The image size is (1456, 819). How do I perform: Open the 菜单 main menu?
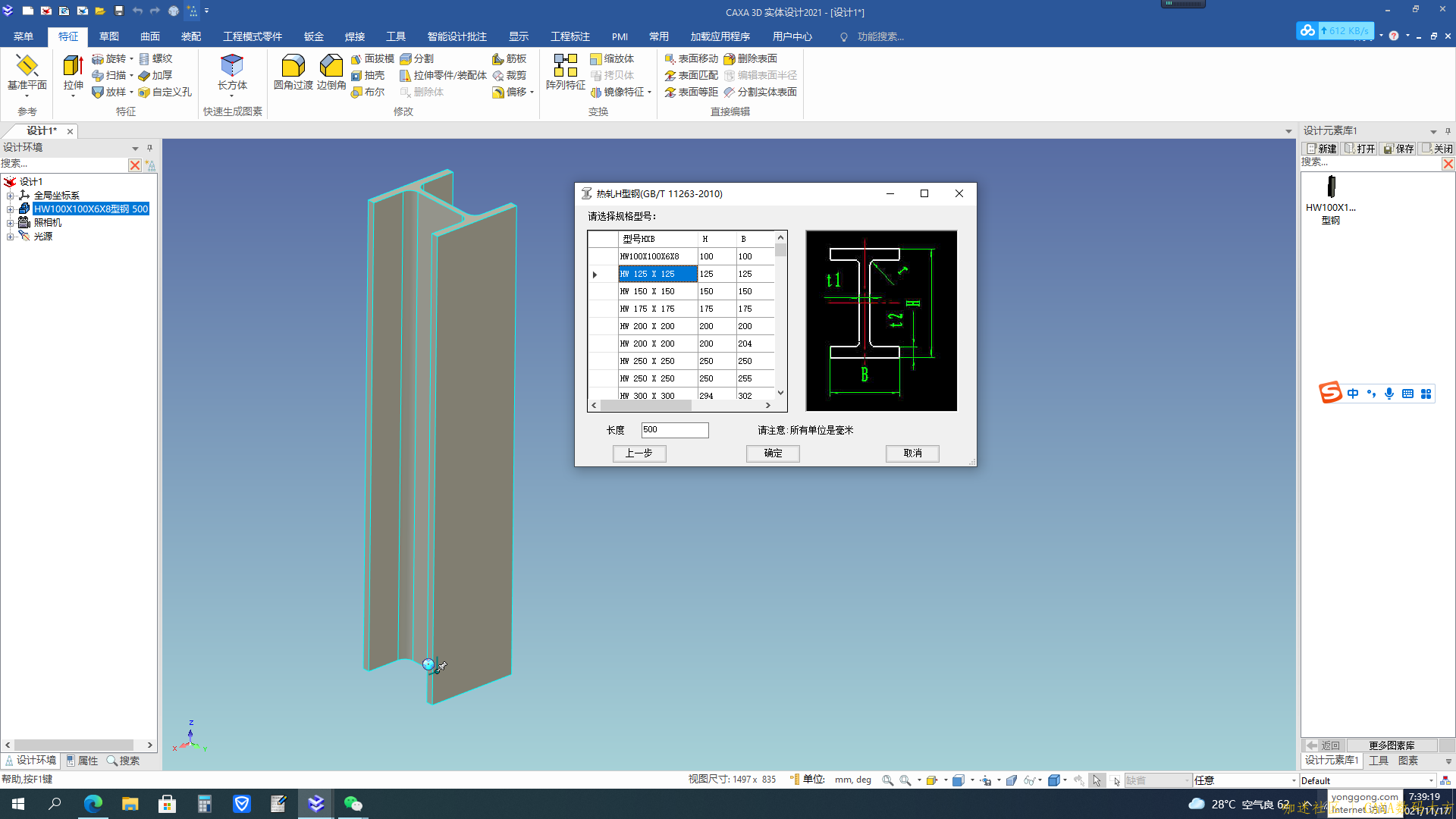tap(23, 36)
